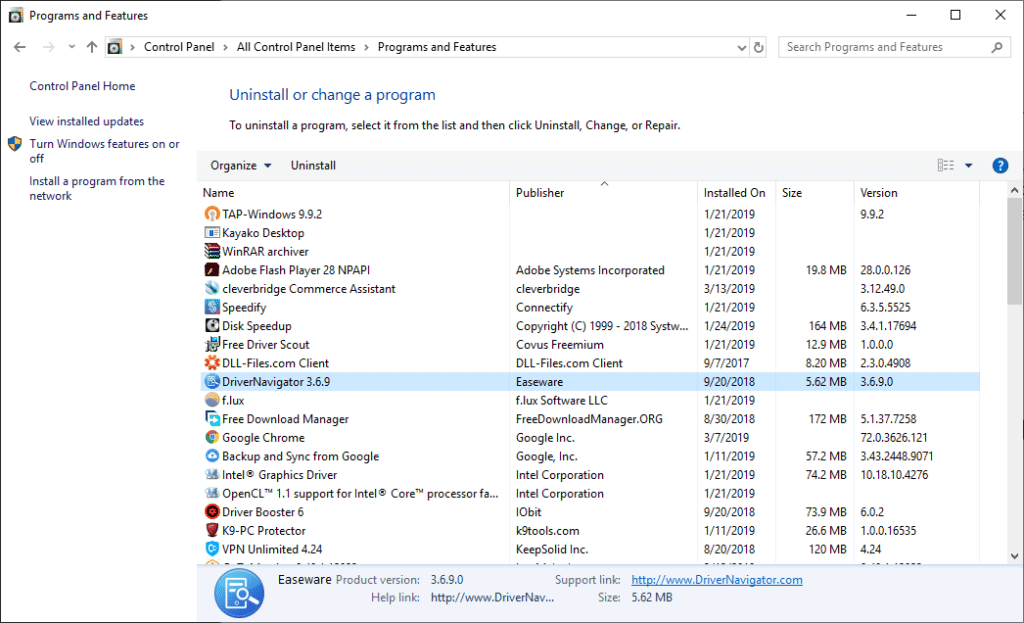Image resolution: width=1024 pixels, height=623 pixels.
Task: Click the Adobe Flash Player icon
Action: (x=212, y=270)
